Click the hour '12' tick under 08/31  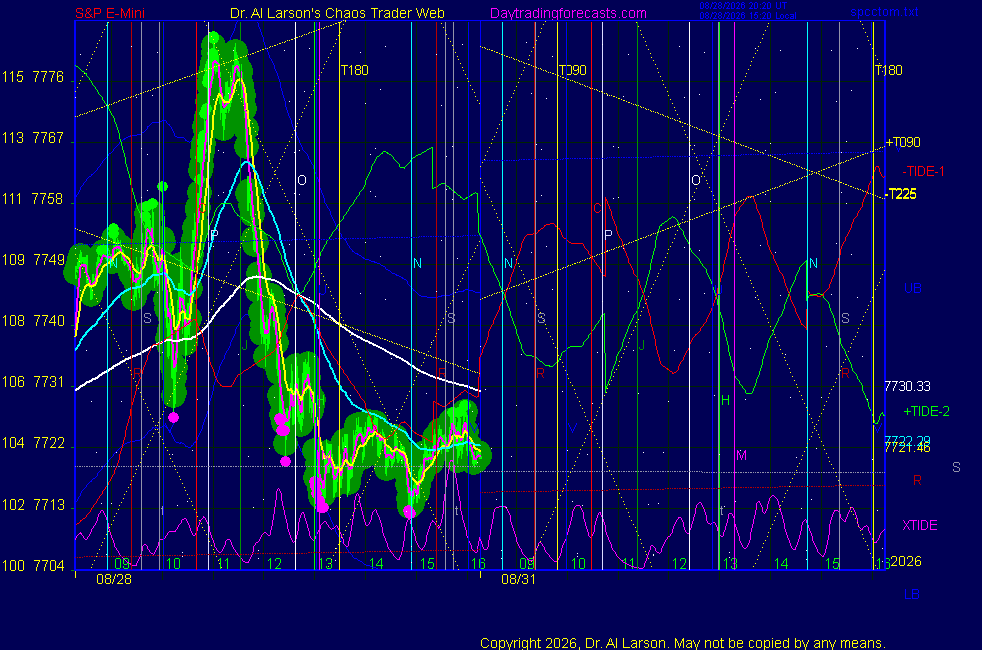point(680,564)
